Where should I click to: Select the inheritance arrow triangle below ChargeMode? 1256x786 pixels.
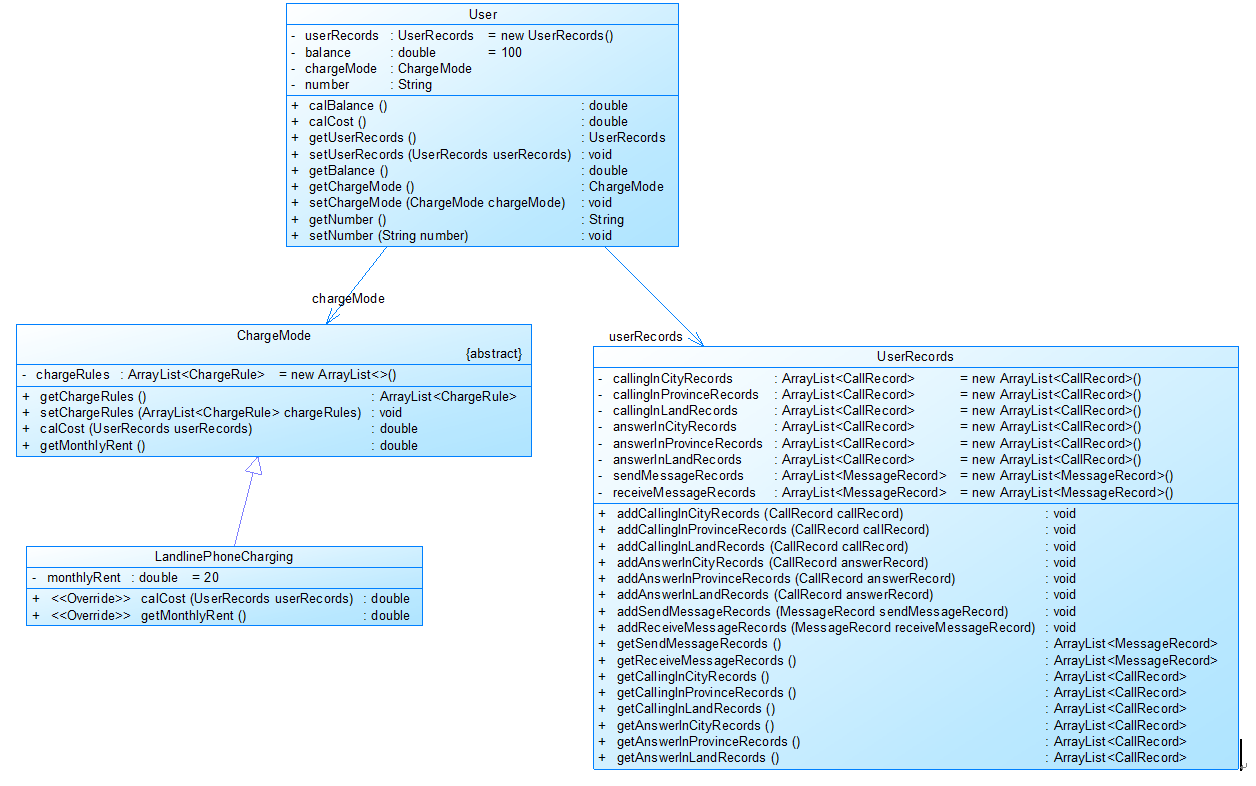tap(254, 466)
